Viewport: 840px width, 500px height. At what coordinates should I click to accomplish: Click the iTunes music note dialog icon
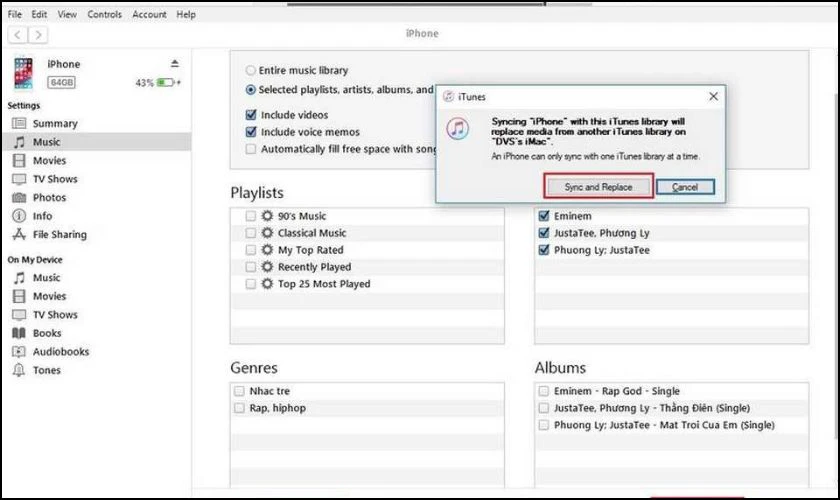[458, 129]
